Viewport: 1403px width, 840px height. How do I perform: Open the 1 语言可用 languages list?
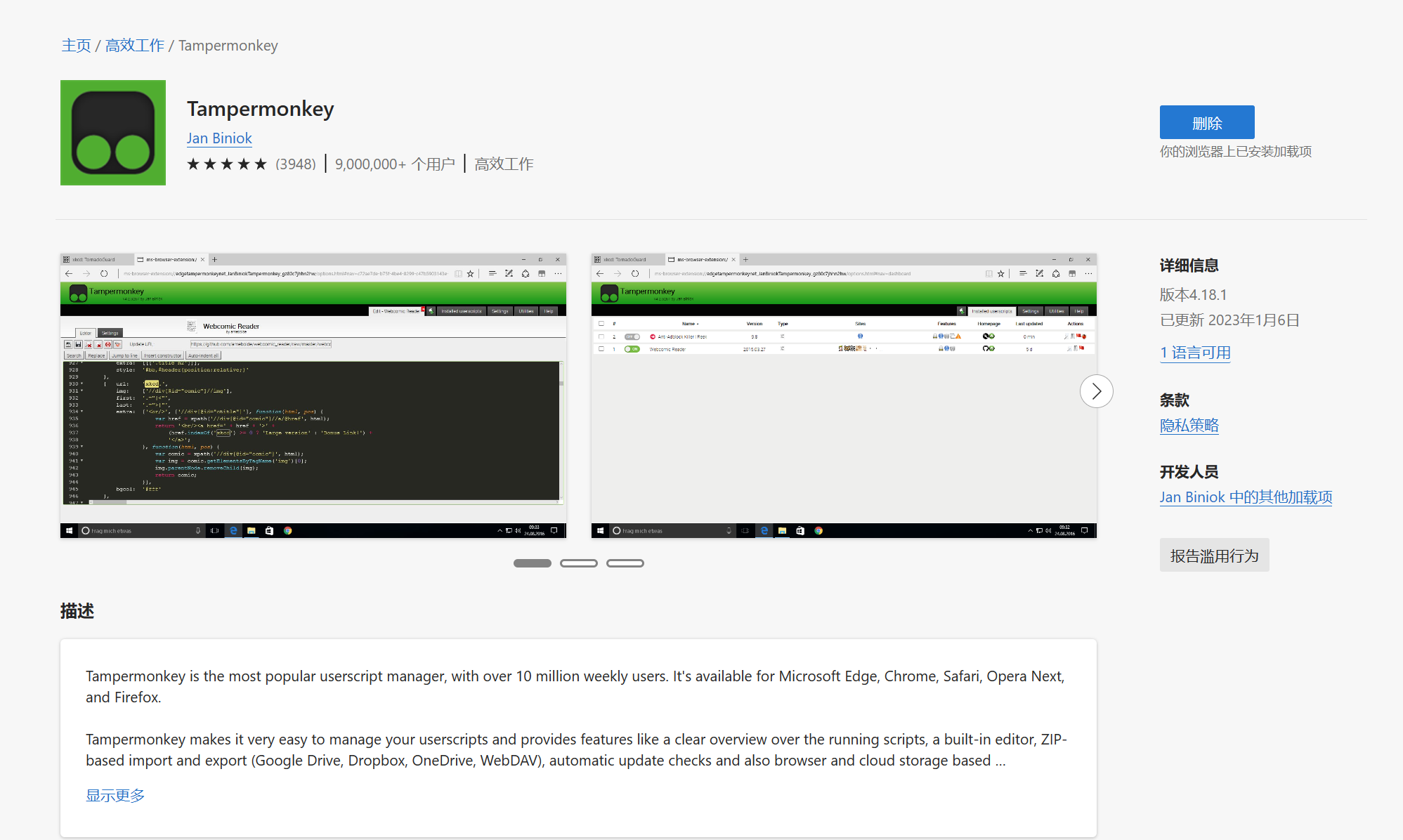point(1195,353)
